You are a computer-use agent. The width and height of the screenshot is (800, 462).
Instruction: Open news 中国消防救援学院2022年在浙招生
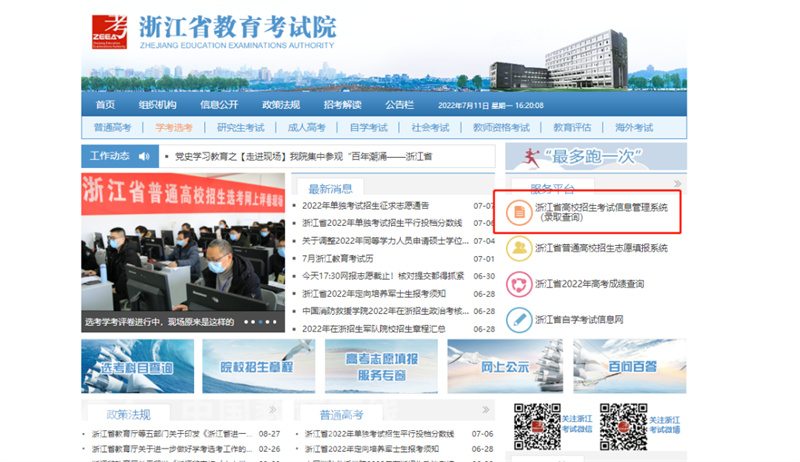[x=385, y=311]
